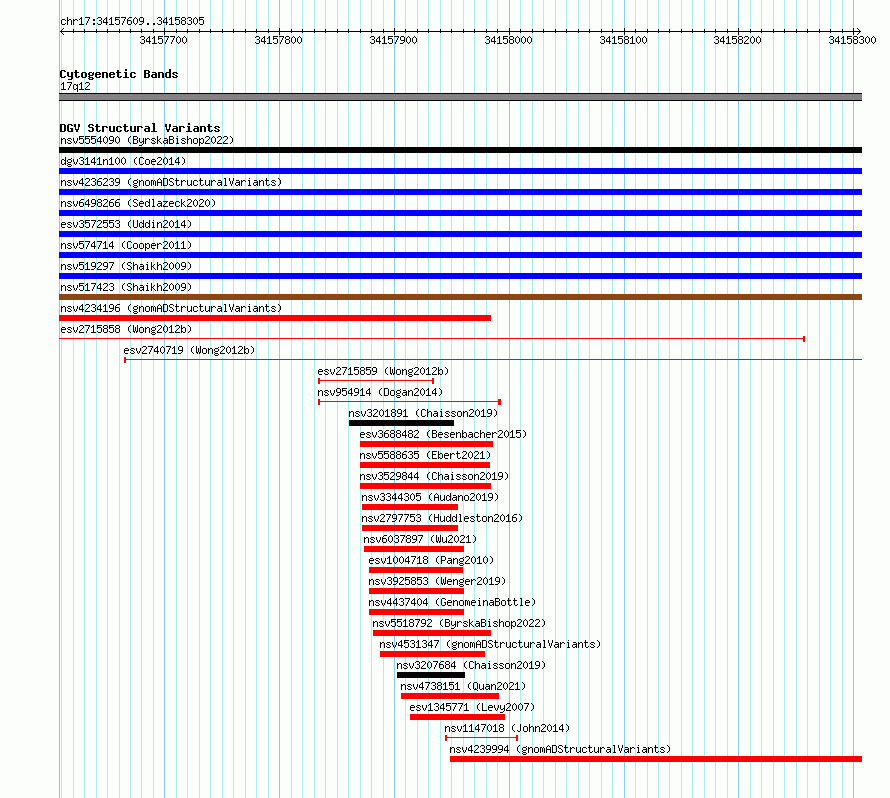The height and width of the screenshot is (798, 890).
Task: Open nsv3925853 (Wenger2019) label
Action: 437,581
